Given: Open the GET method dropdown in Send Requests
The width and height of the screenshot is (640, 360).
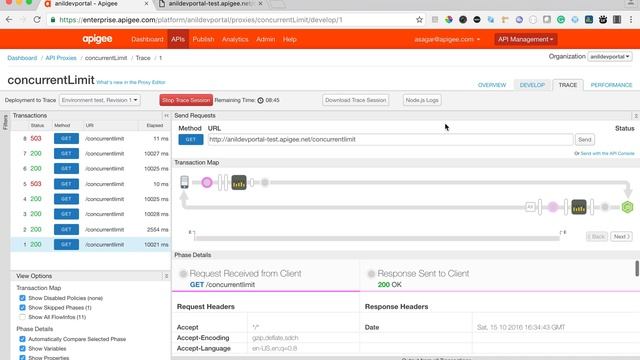Looking at the screenshot, I should [191, 139].
